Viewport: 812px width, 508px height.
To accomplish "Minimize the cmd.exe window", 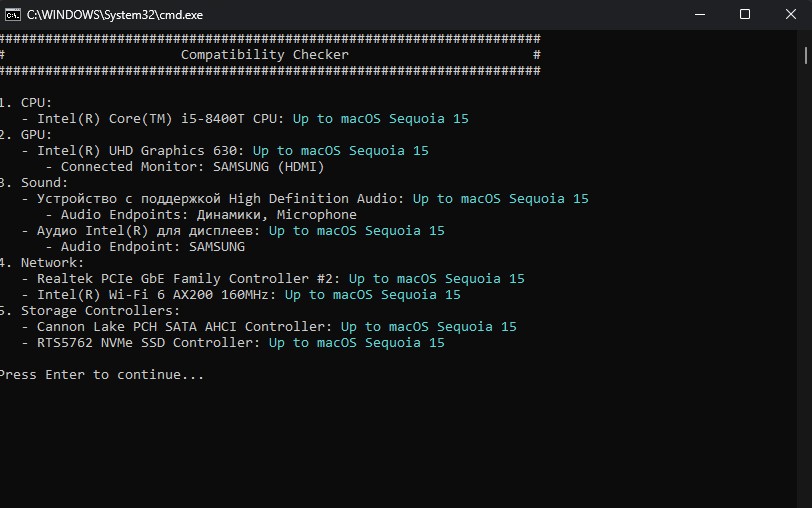I will pos(698,14).
